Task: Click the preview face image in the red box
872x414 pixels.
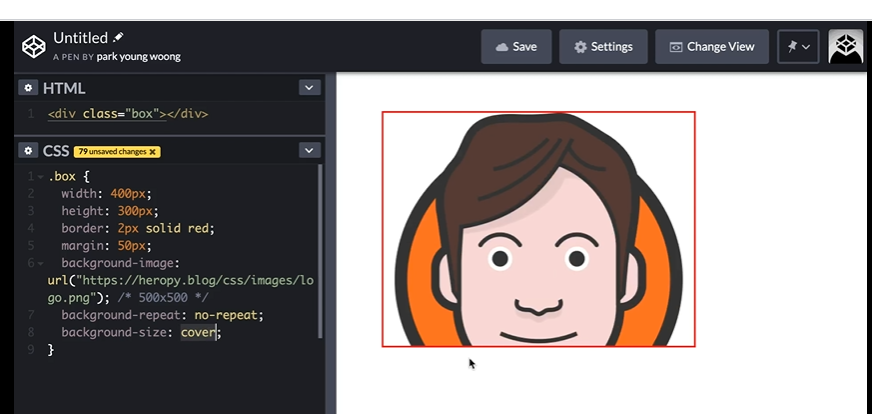Action: click(538, 229)
